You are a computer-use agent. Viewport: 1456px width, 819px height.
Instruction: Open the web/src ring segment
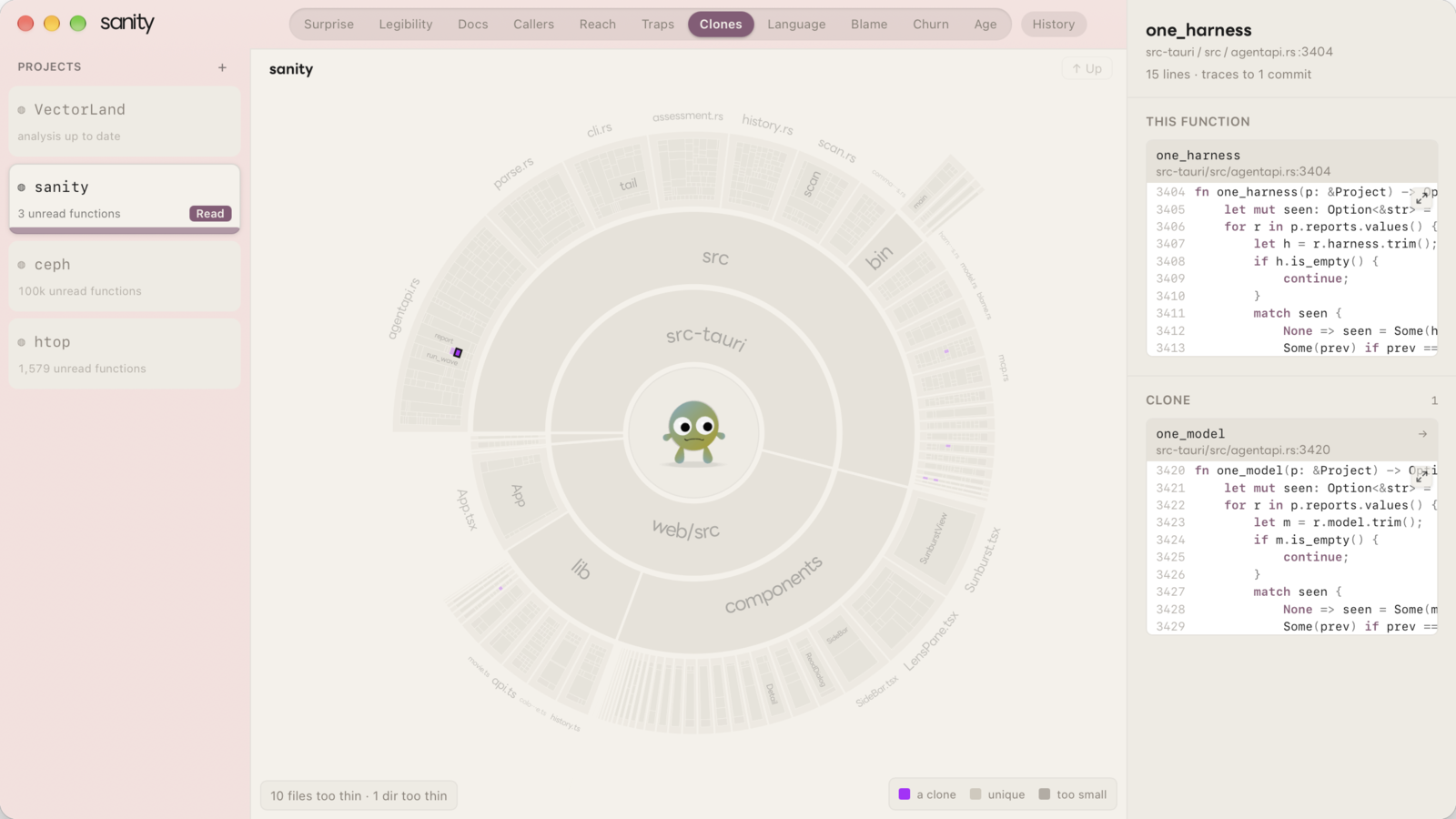pyautogui.click(x=685, y=530)
